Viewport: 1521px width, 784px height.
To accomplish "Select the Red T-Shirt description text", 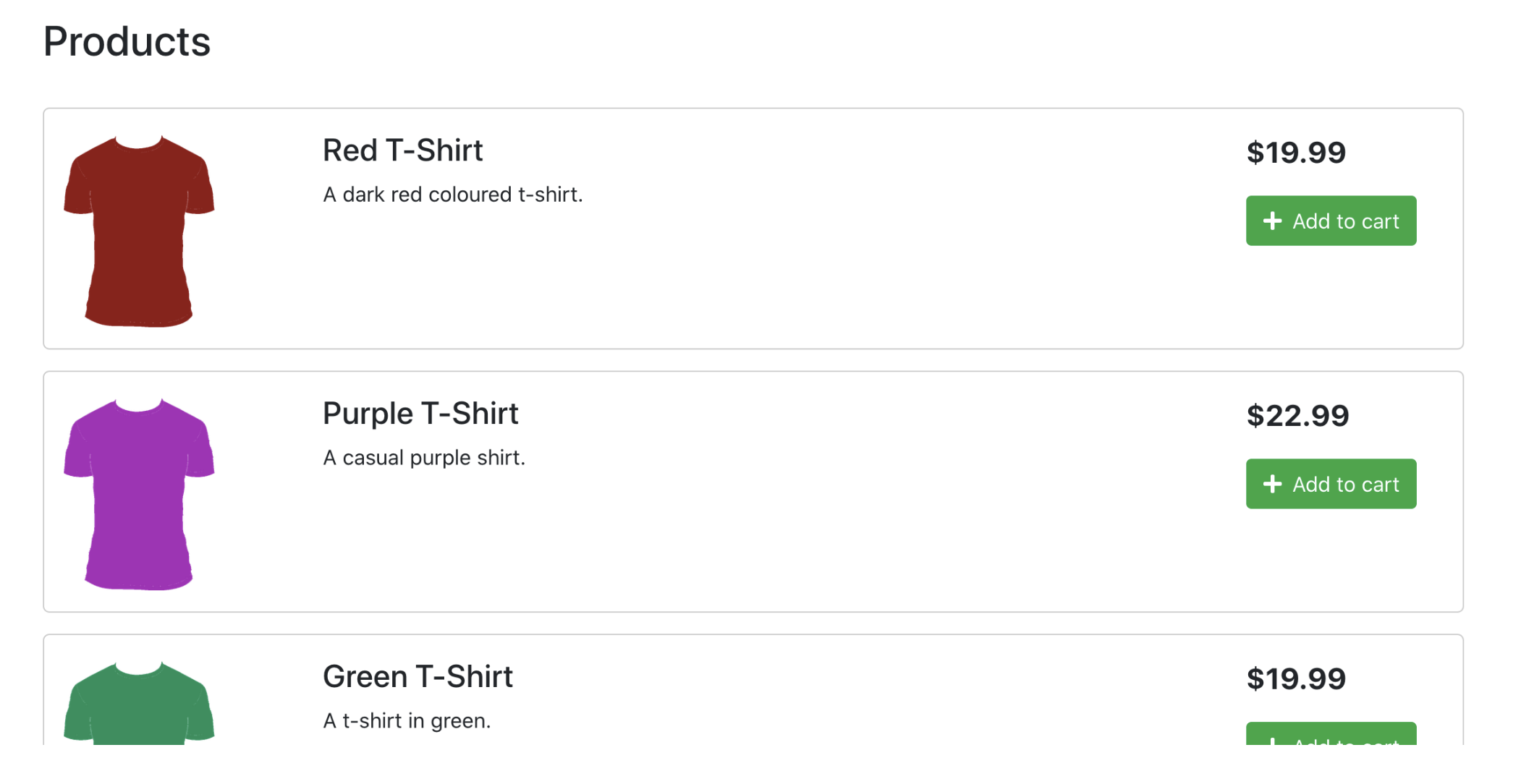I will tap(453, 193).
